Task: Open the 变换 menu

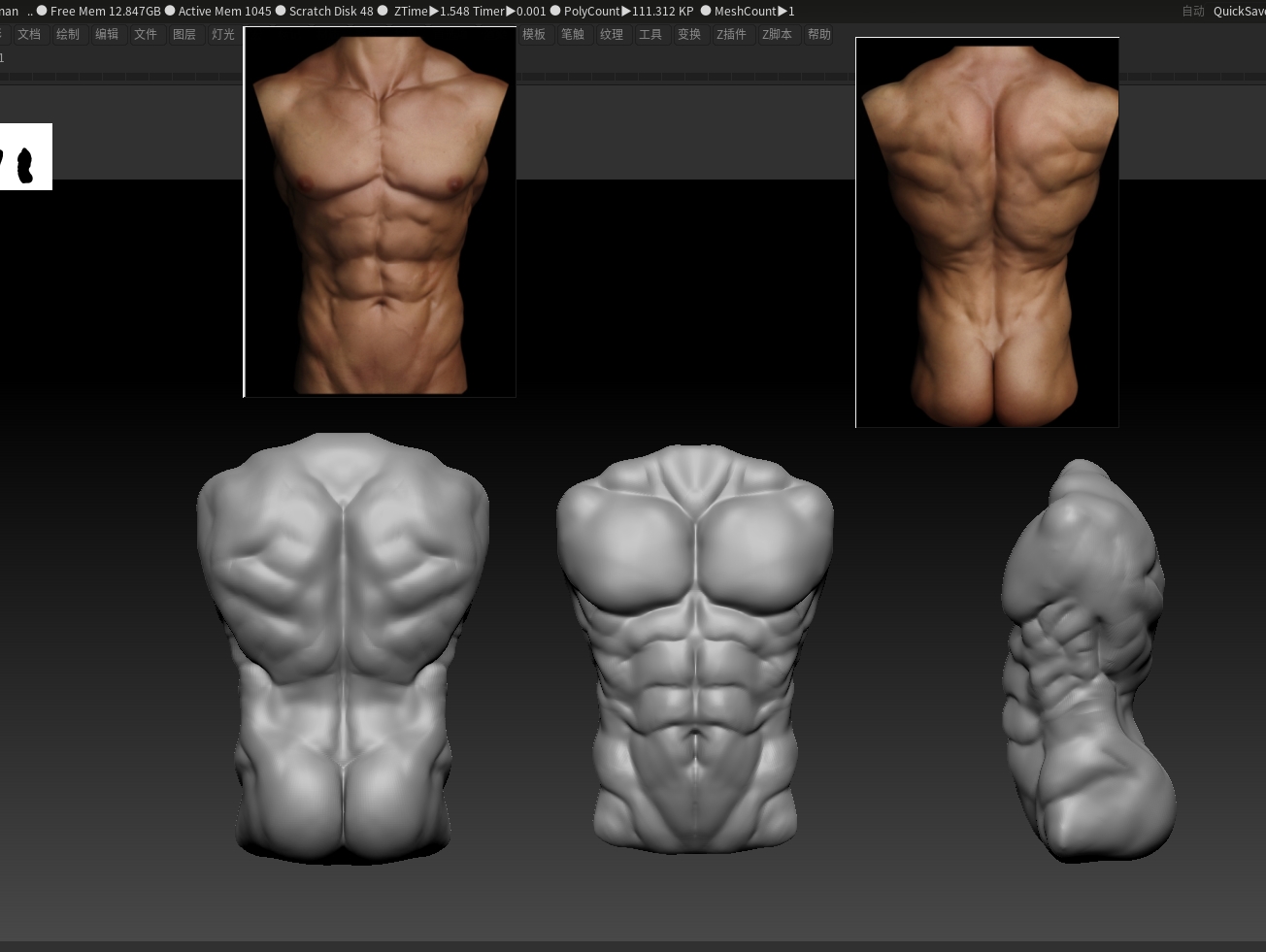Action: point(689,34)
